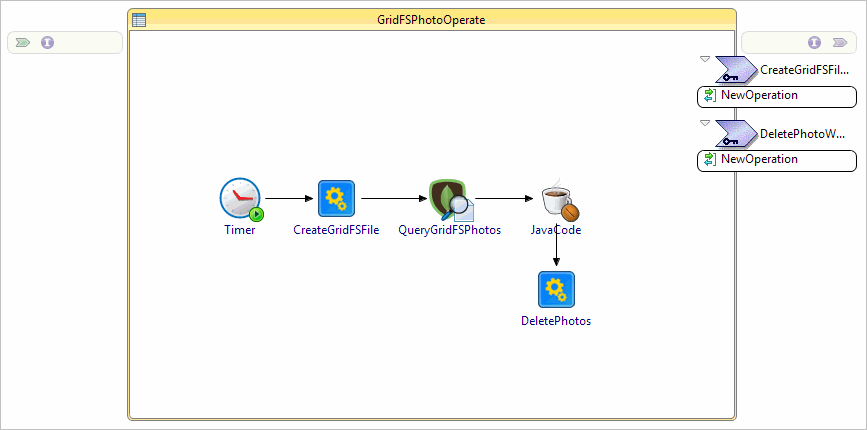Select transition from QueryGridFSPhotos to JavaCode

pos(504,198)
